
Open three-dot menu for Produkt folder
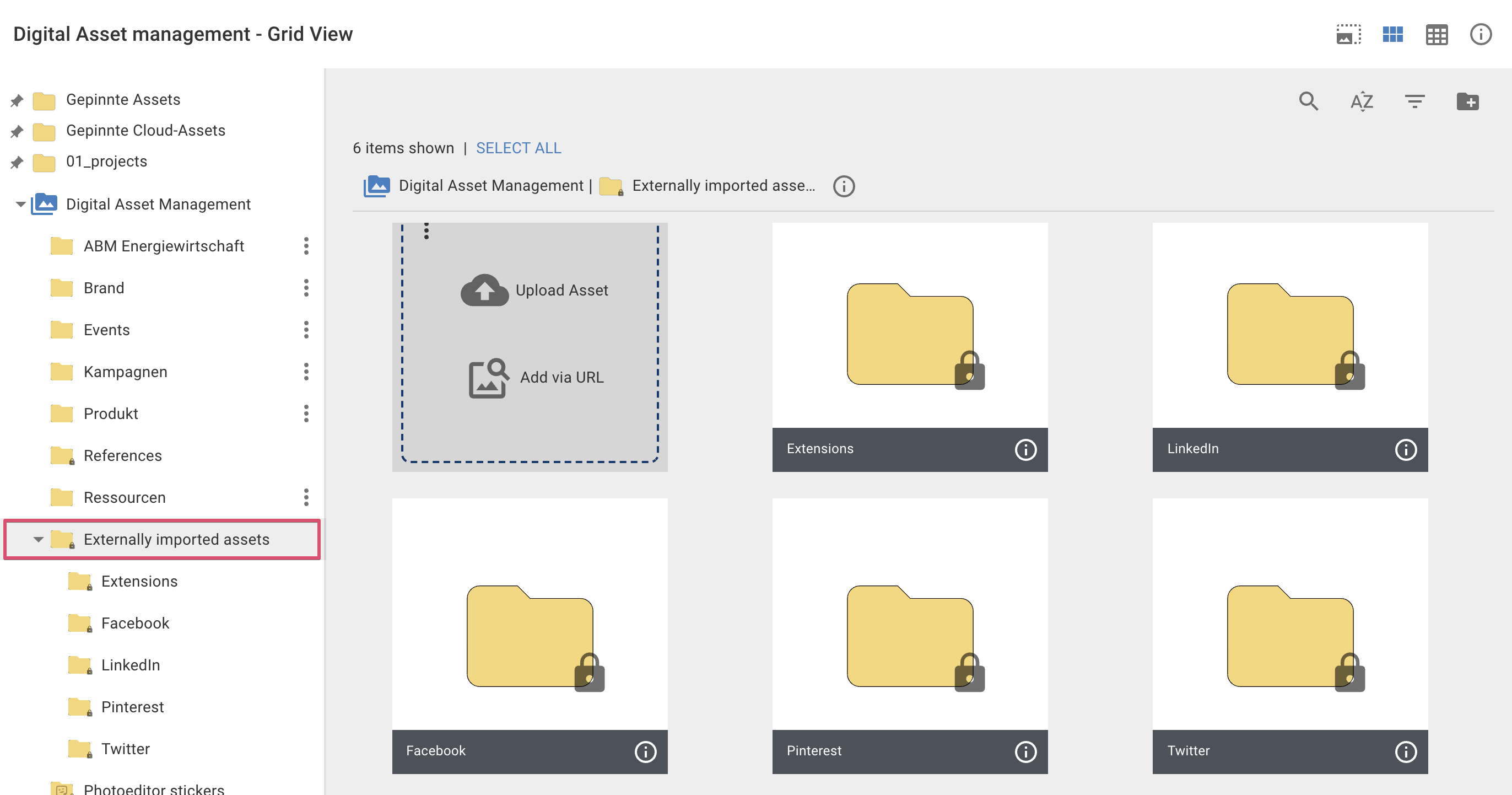click(x=306, y=413)
